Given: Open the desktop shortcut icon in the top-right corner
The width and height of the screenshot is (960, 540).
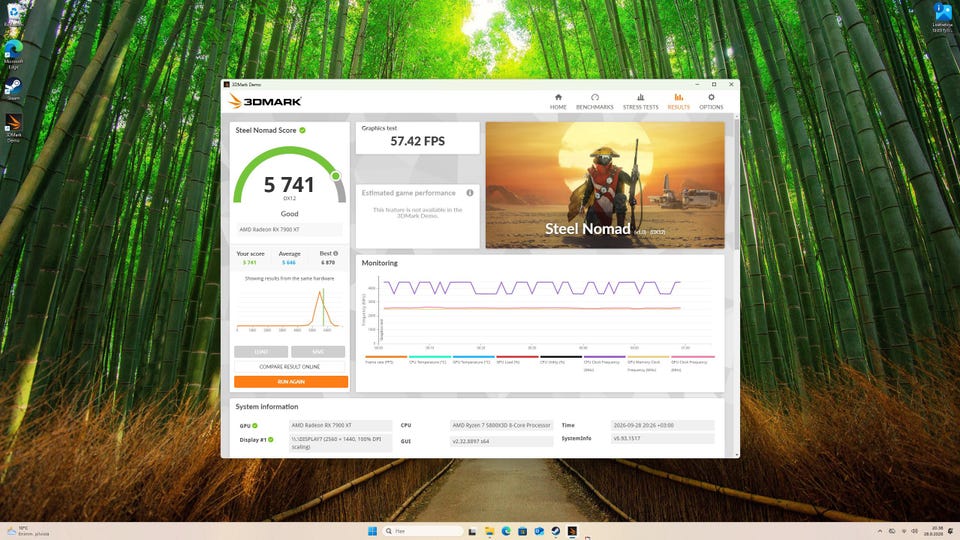Looking at the screenshot, I should pyautogui.click(x=942, y=17).
